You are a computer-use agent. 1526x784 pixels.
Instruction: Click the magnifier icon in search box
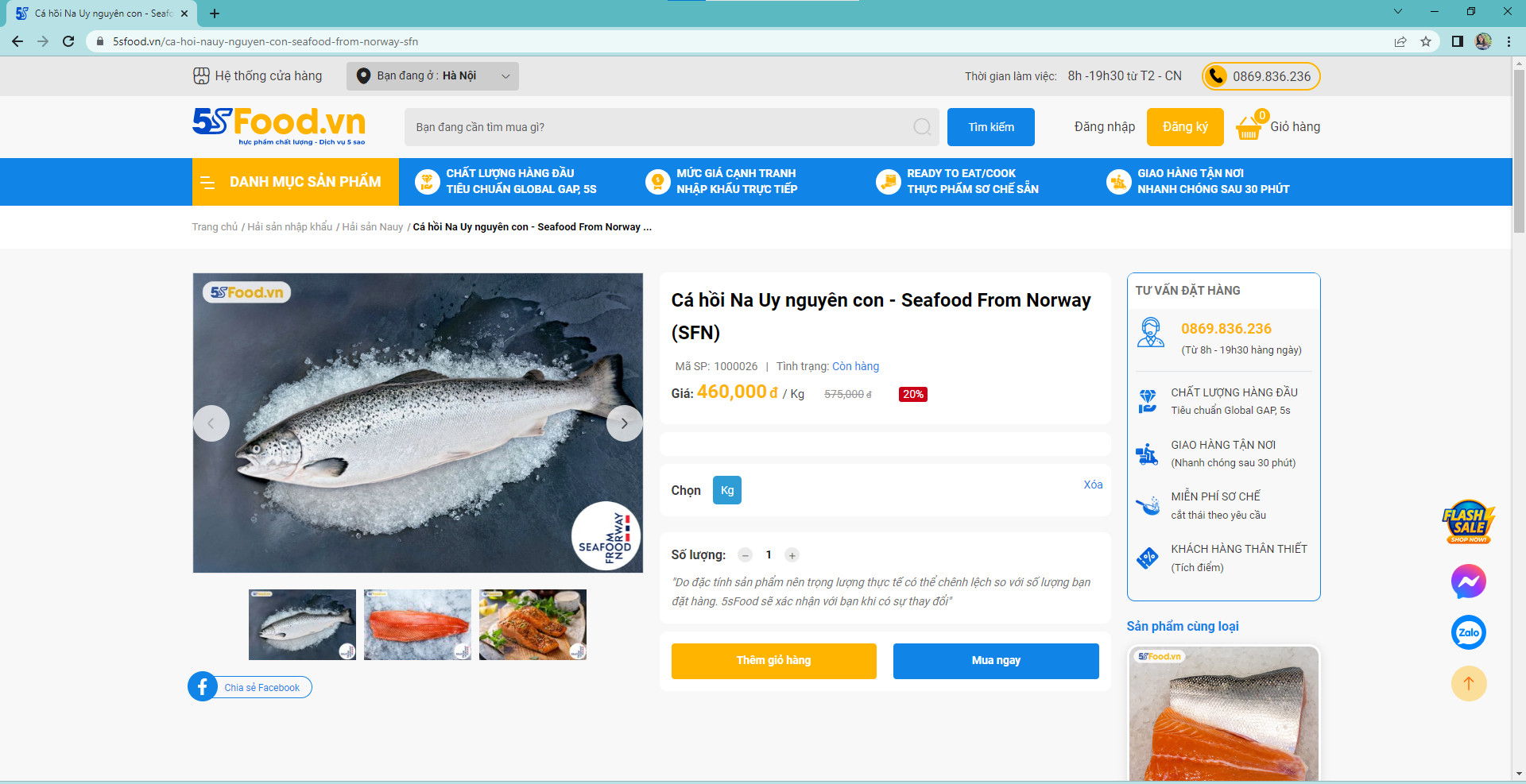921,127
